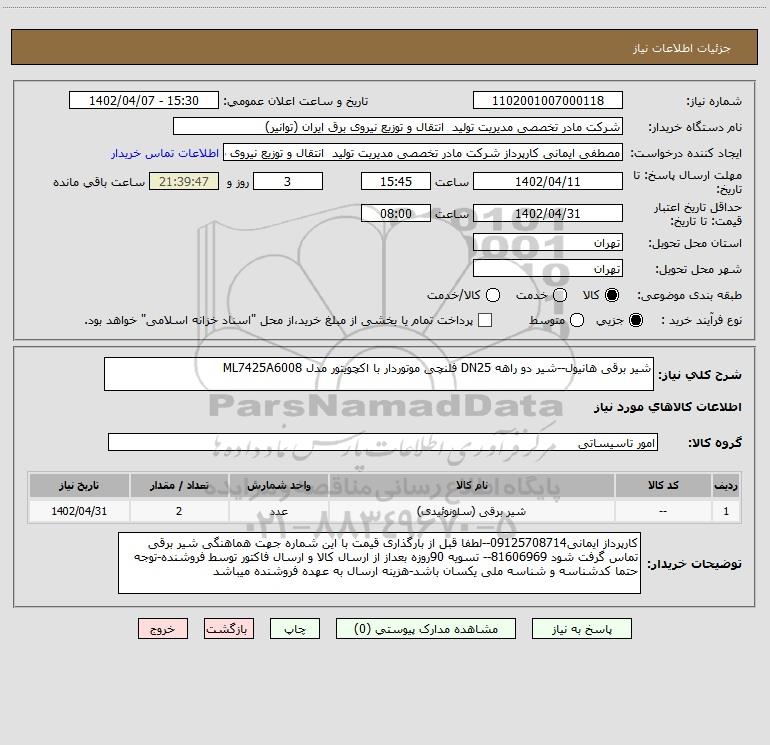Image resolution: width=770 pixels, height=745 pixels.
Task: Click the general description field with ML7425A6008
Action: [379, 374]
